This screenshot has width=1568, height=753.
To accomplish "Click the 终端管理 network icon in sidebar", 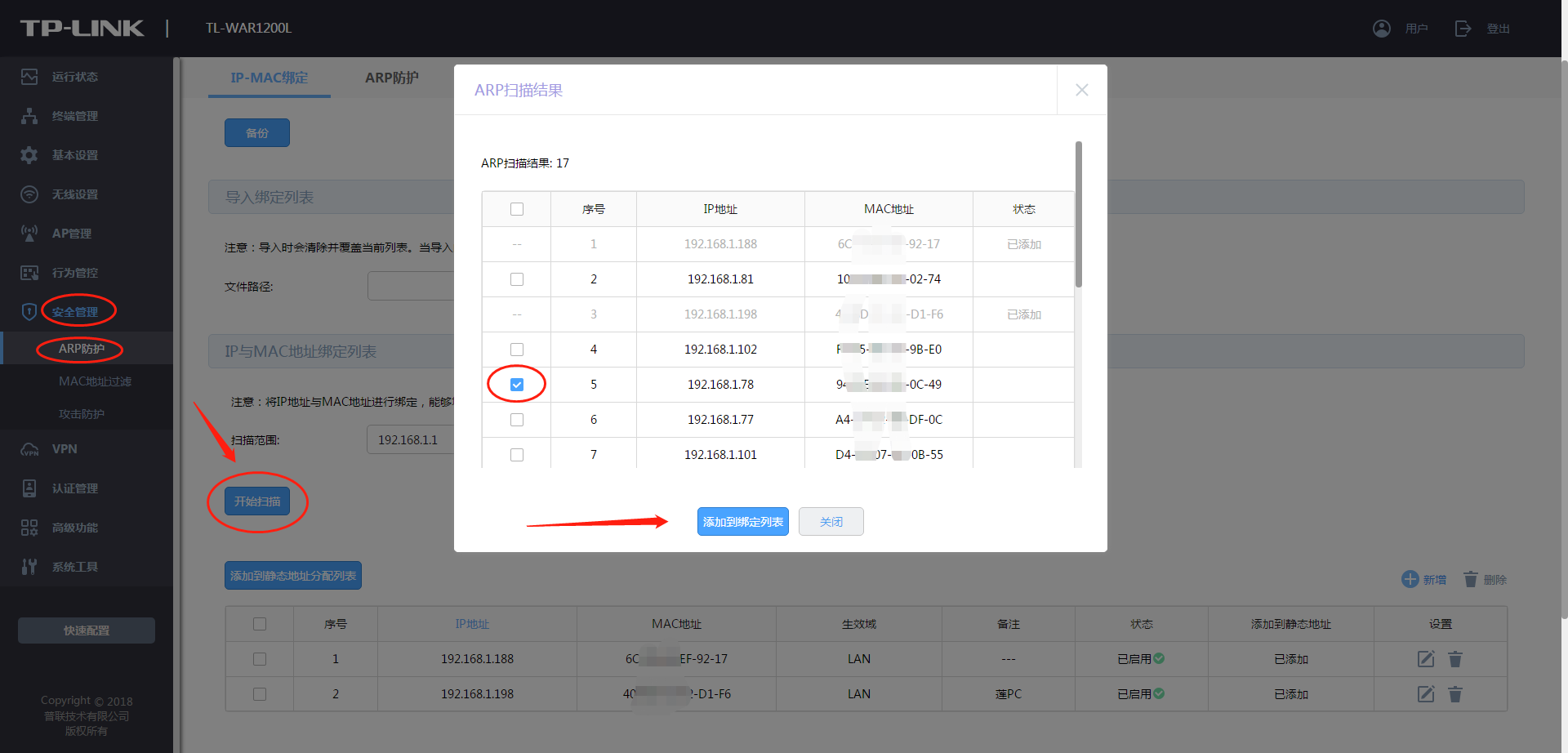I will (29, 116).
